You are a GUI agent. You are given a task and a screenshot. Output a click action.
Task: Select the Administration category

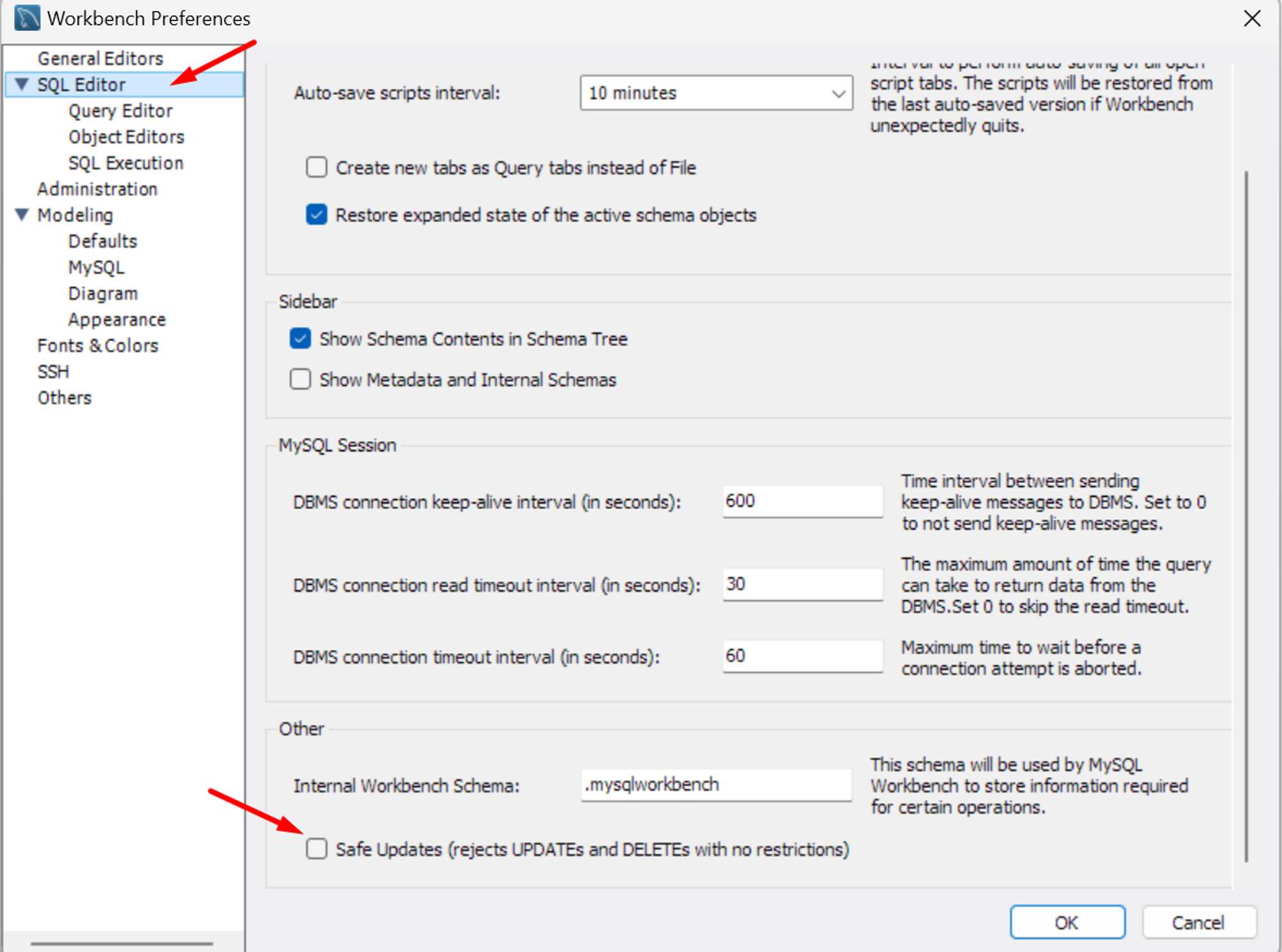point(97,189)
